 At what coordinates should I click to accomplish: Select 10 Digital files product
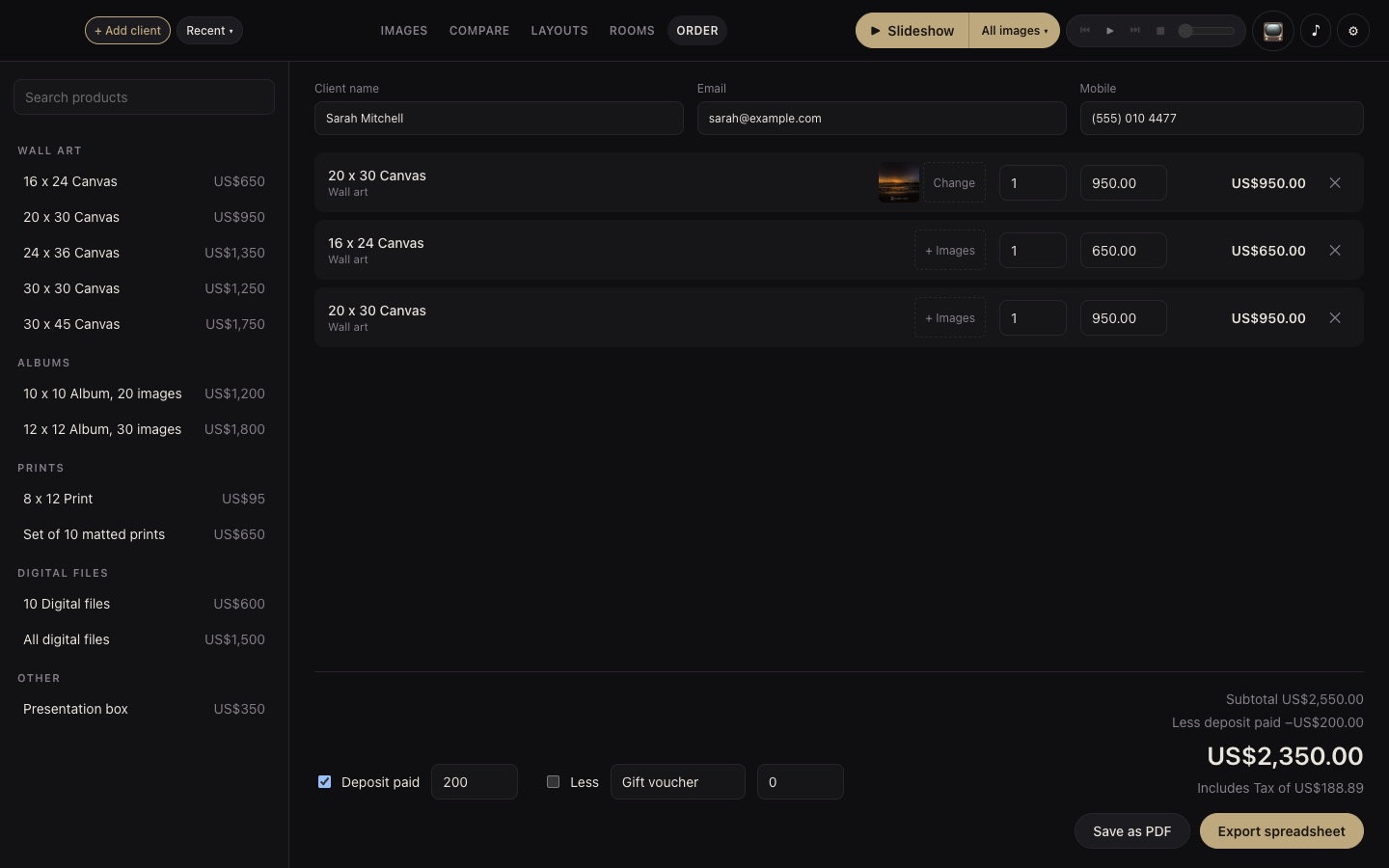tap(144, 604)
